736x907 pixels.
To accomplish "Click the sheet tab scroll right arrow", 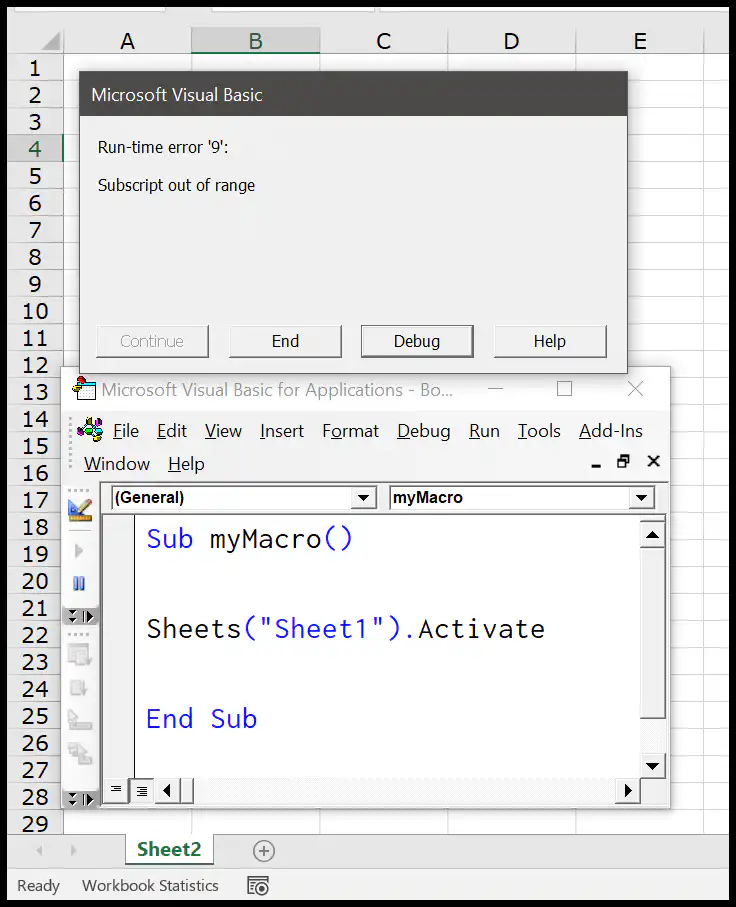I will tap(73, 850).
